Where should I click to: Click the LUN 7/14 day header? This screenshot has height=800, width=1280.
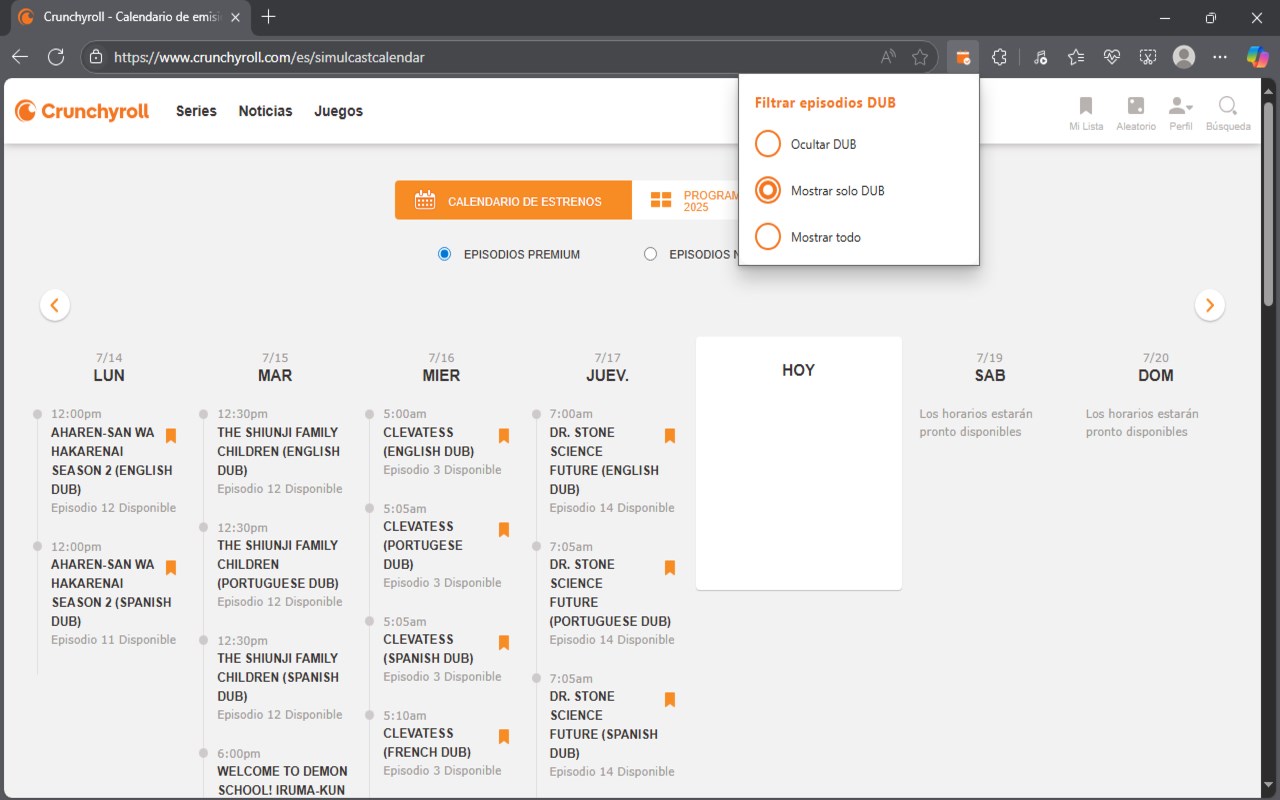coord(109,367)
